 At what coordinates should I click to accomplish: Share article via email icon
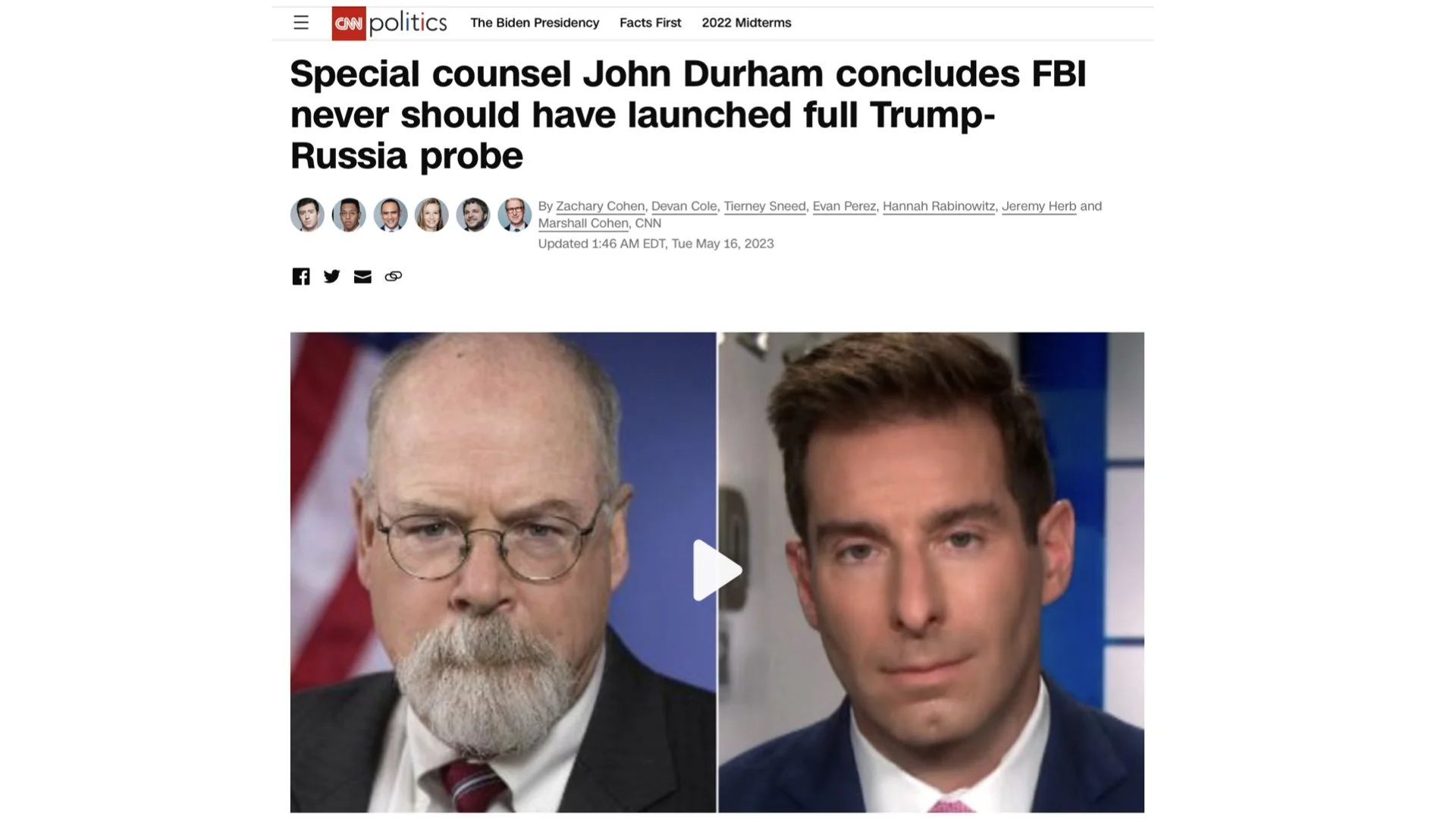(362, 277)
